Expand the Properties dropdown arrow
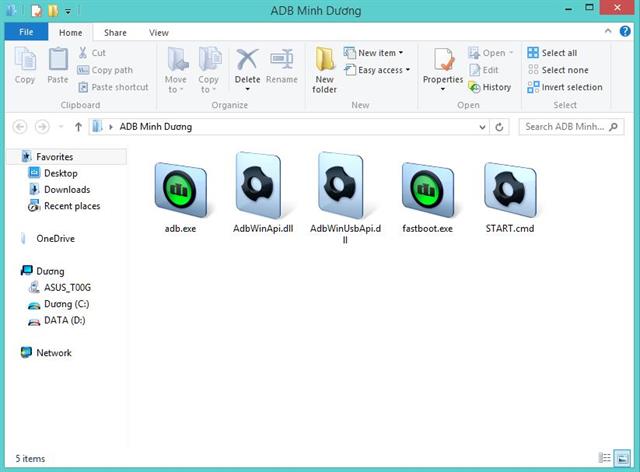Image resolution: width=640 pixels, height=472 pixels. 443,89
